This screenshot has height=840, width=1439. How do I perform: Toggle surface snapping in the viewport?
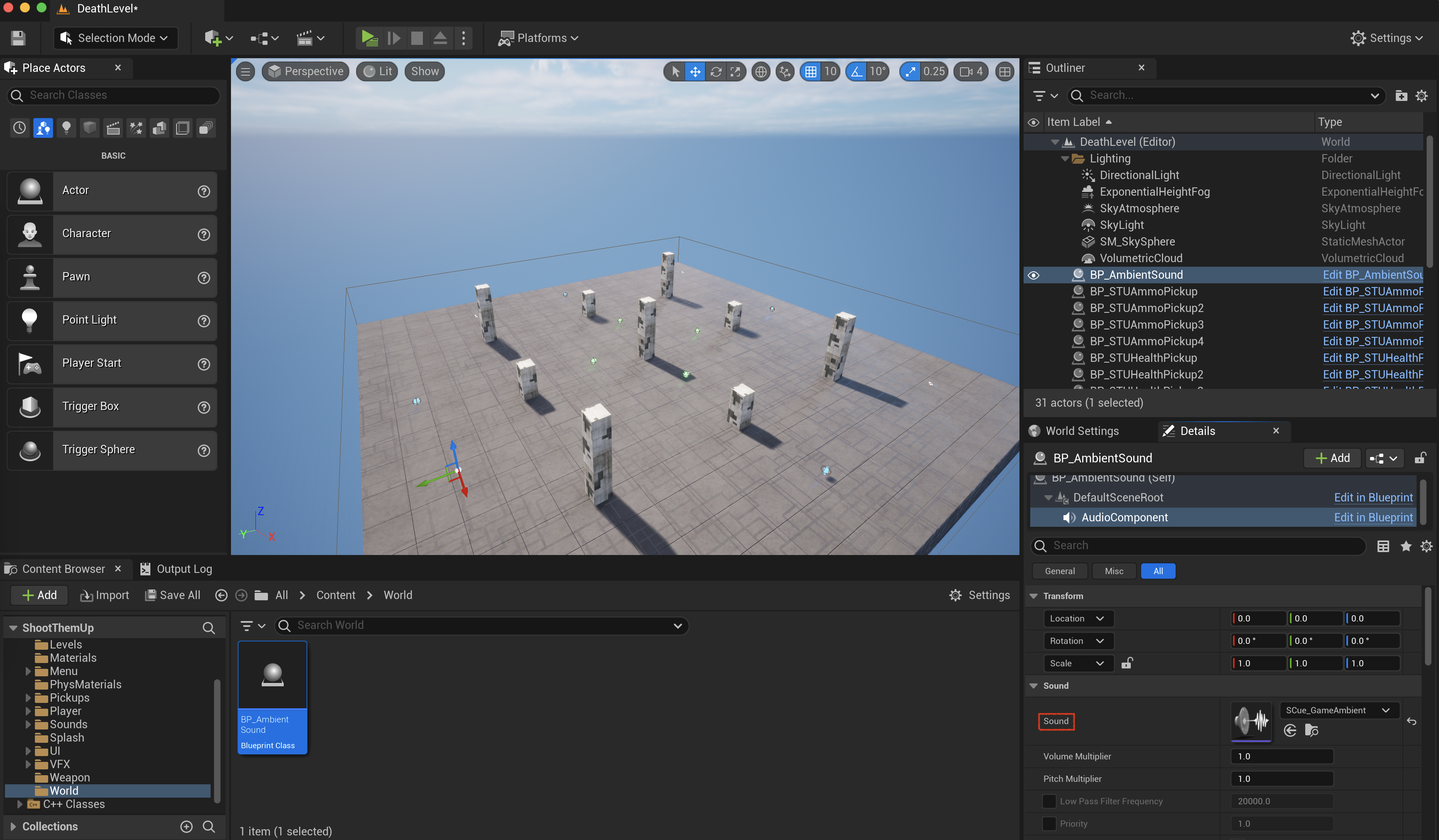785,71
